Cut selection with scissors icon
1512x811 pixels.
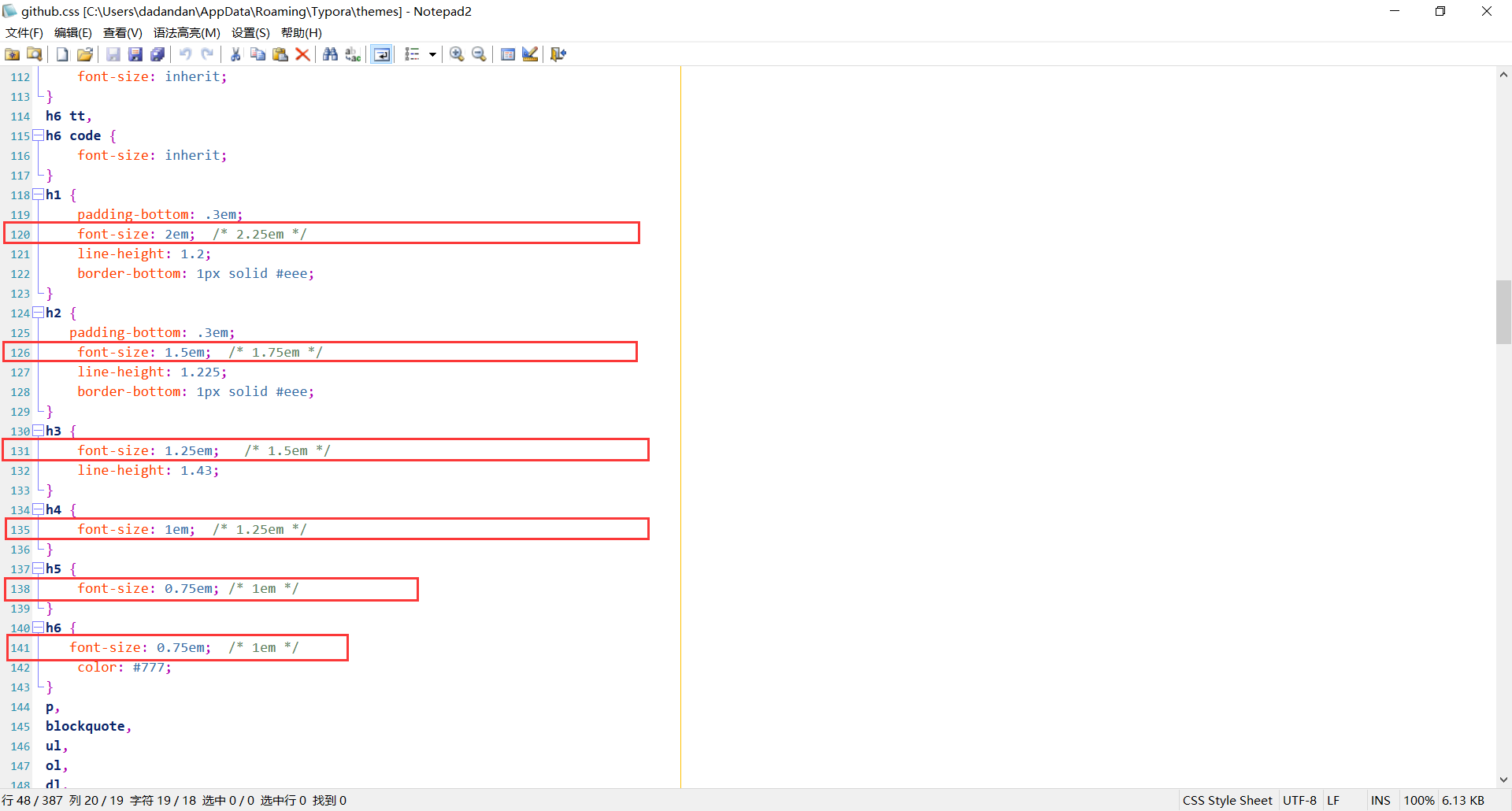[x=235, y=54]
